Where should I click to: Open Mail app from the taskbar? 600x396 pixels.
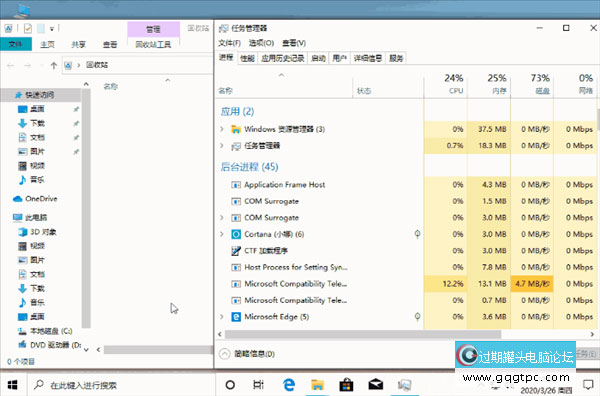pyautogui.click(x=375, y=384)
